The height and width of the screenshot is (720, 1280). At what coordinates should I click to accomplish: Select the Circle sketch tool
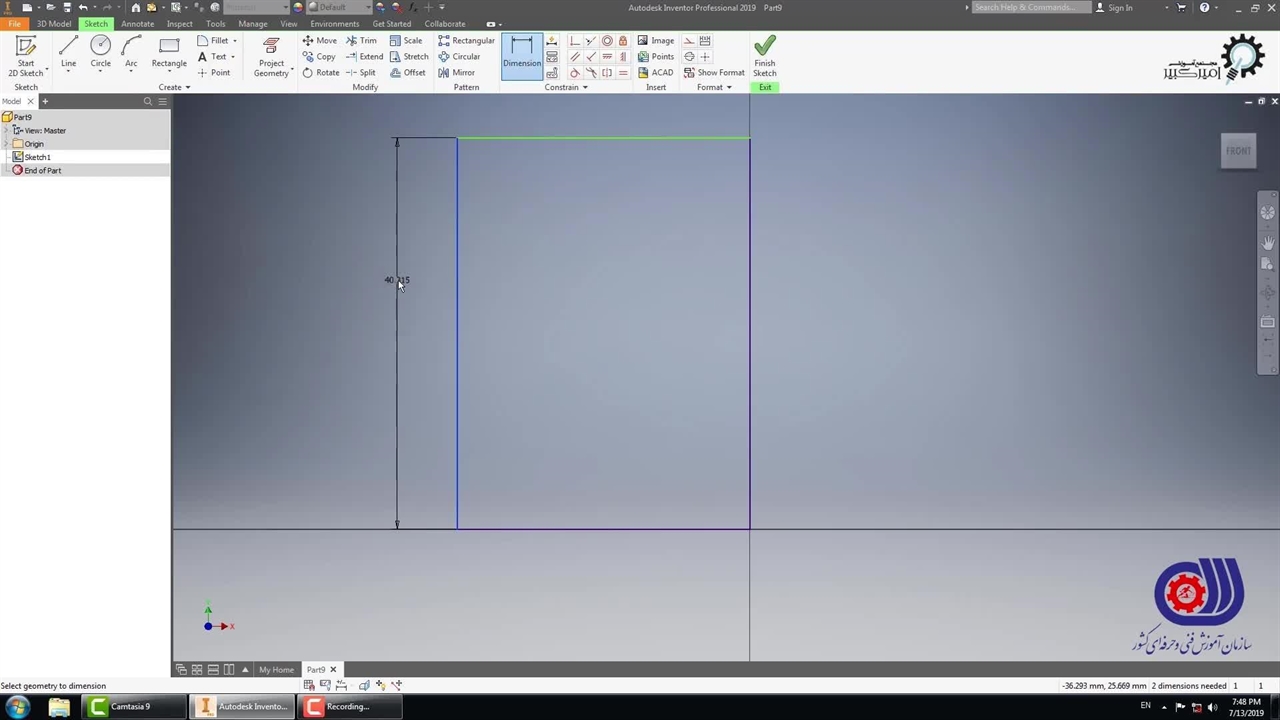[x=100, y=52]
